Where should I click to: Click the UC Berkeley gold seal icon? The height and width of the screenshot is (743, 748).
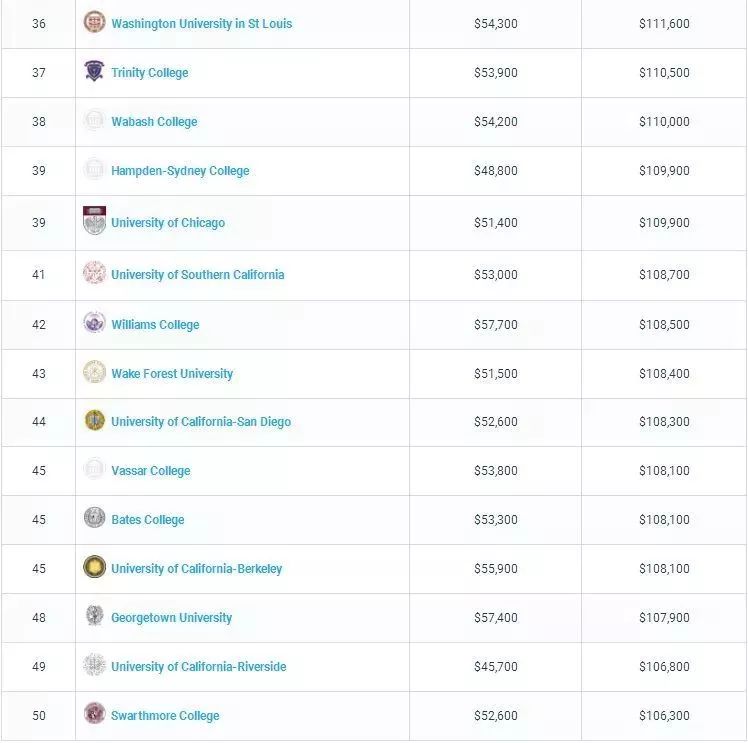click(x=94, y=567)
